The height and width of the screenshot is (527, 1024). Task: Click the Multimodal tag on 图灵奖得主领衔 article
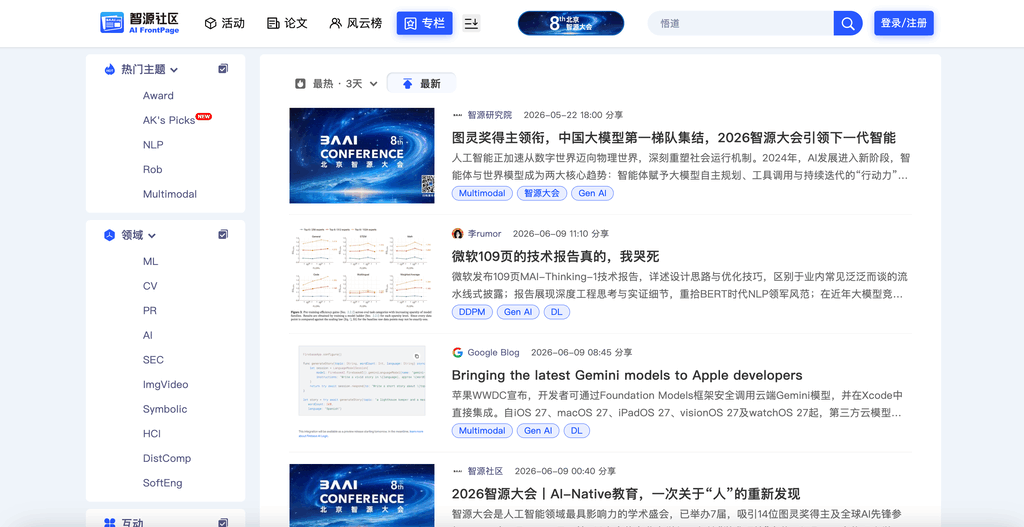coord(482,193)
